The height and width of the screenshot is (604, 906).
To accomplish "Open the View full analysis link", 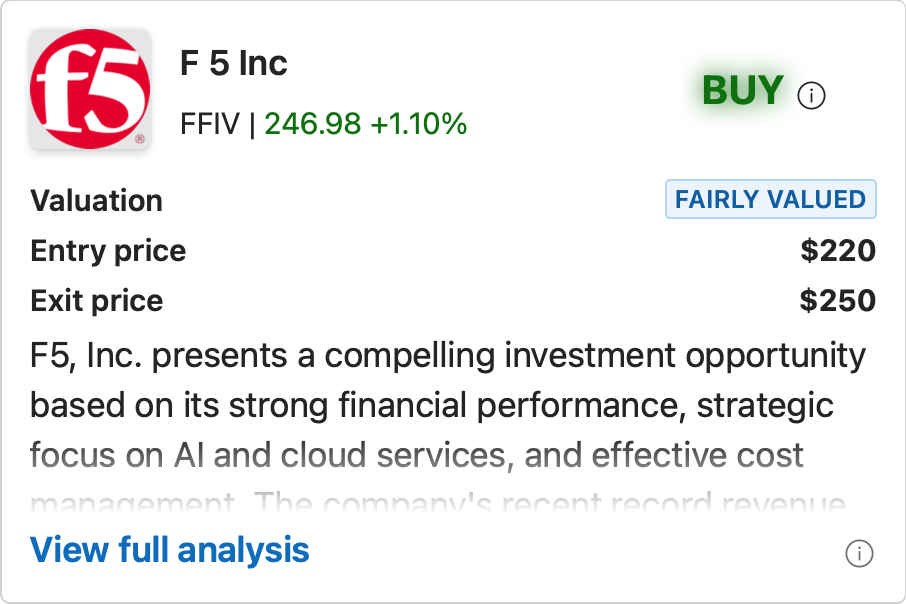I will [x=169, y=549].
